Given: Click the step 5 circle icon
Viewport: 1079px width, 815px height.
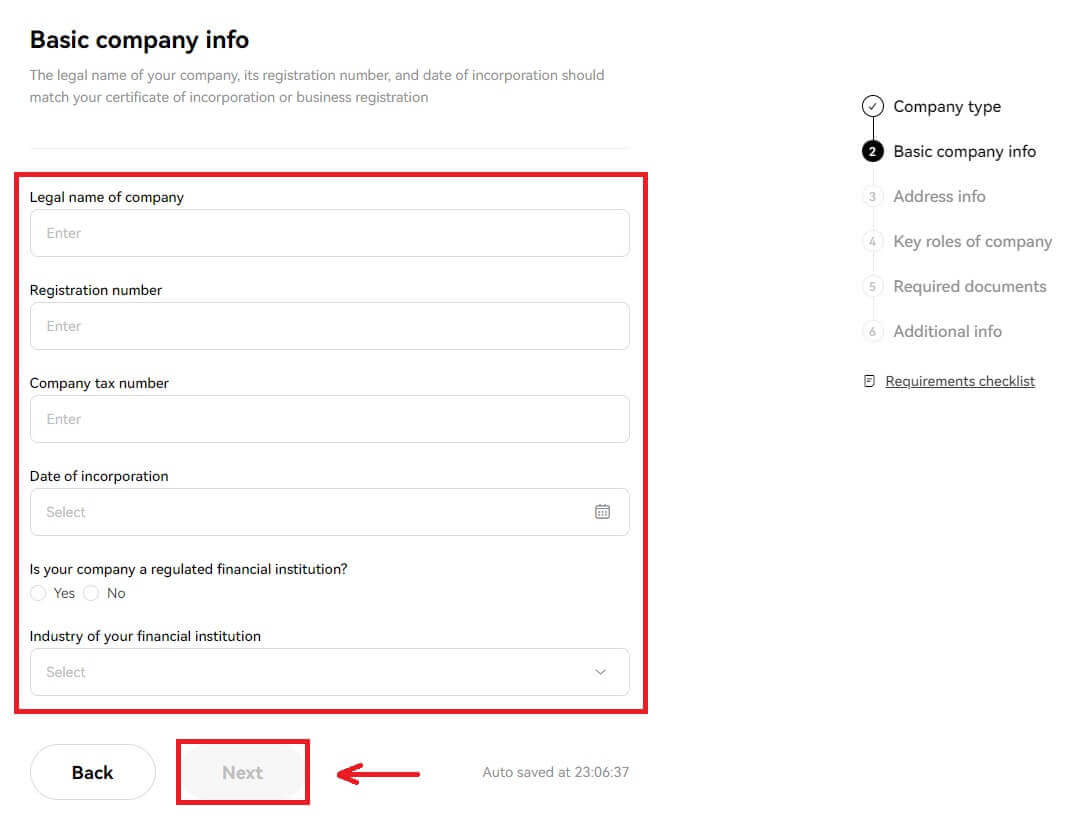Looking at the screenshot, I should tap(872, 286).
